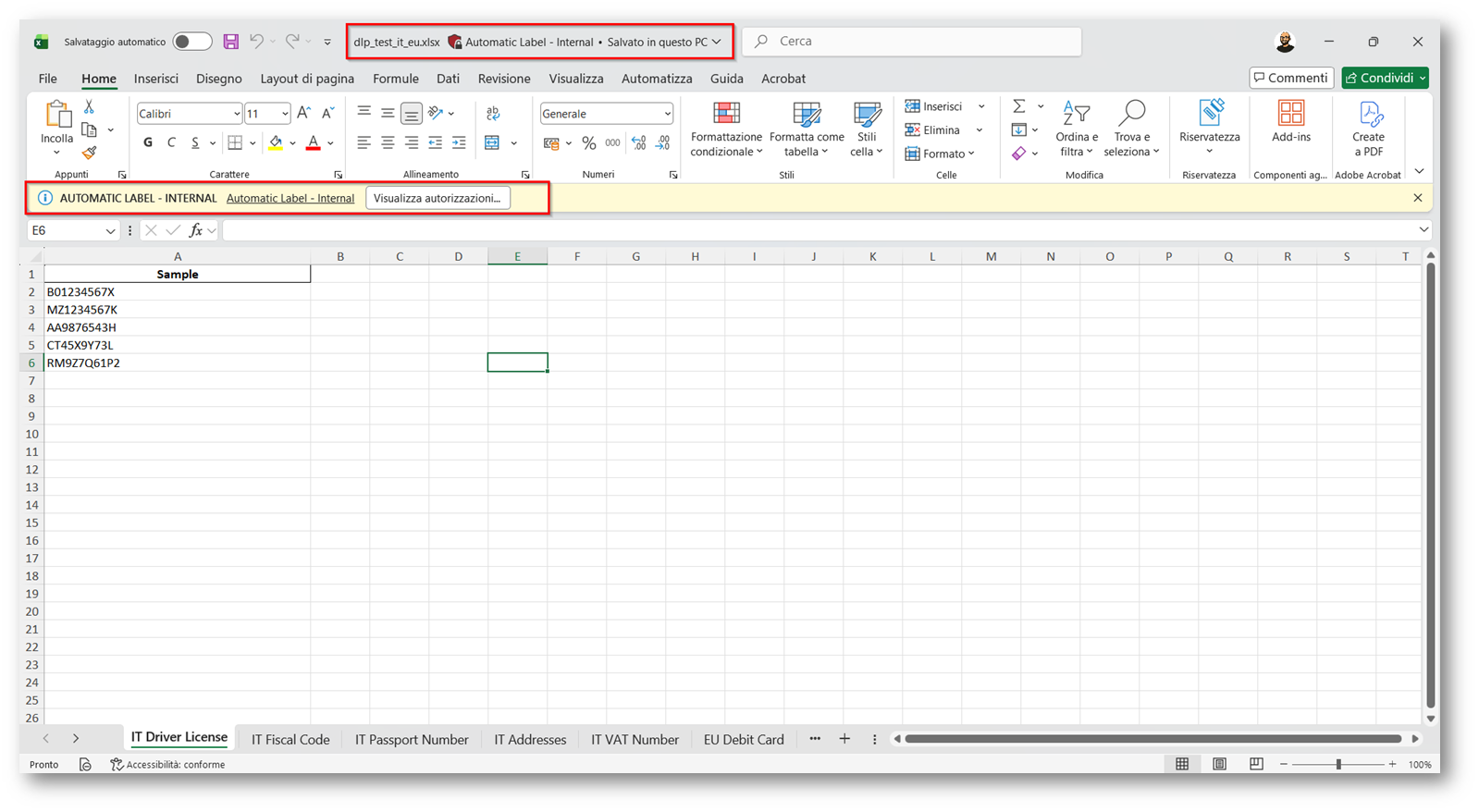Open Formattazione condizionale icon

click(x=726, y=115)
